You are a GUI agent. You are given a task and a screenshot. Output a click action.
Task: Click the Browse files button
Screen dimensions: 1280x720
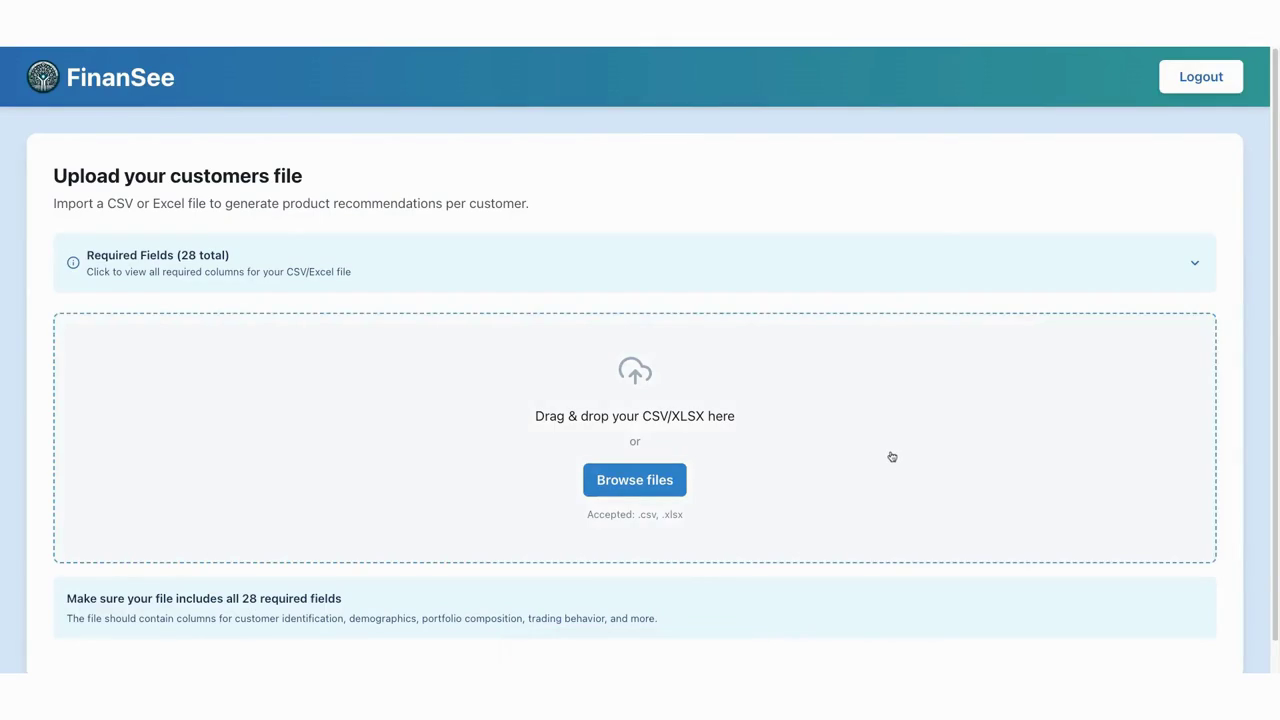coord(635,480)
